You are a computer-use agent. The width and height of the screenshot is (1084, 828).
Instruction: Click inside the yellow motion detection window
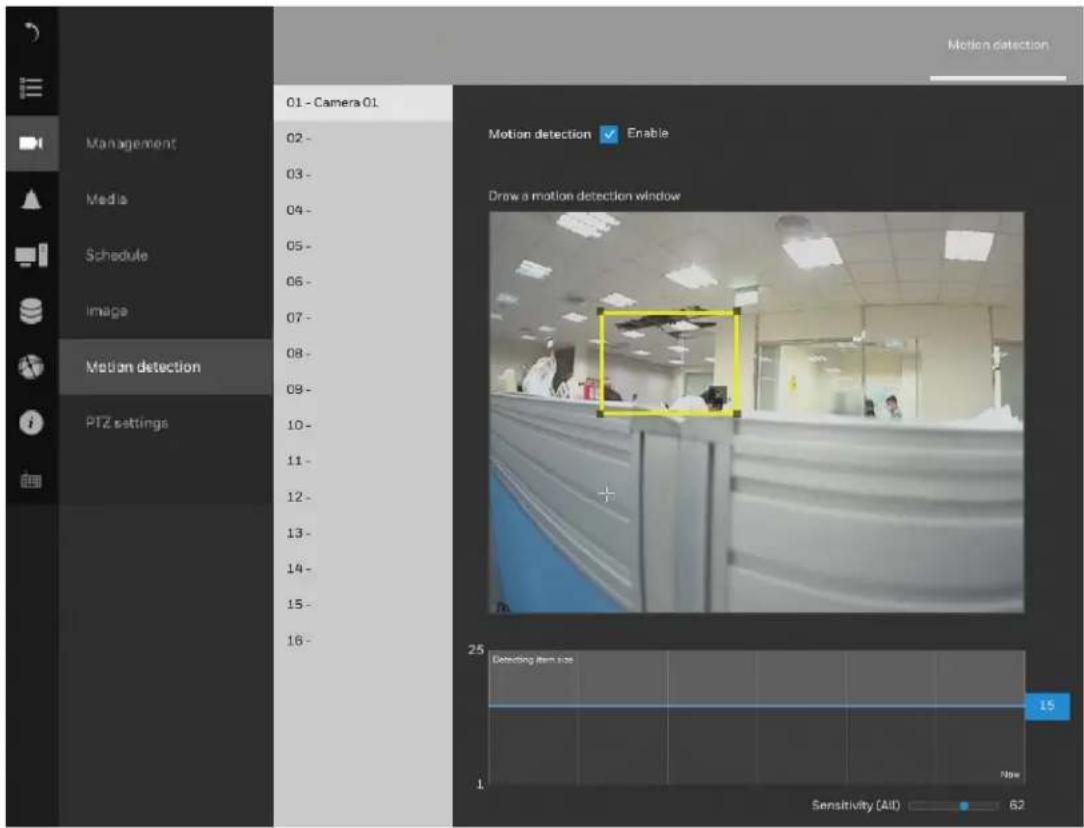coord(669,363)
